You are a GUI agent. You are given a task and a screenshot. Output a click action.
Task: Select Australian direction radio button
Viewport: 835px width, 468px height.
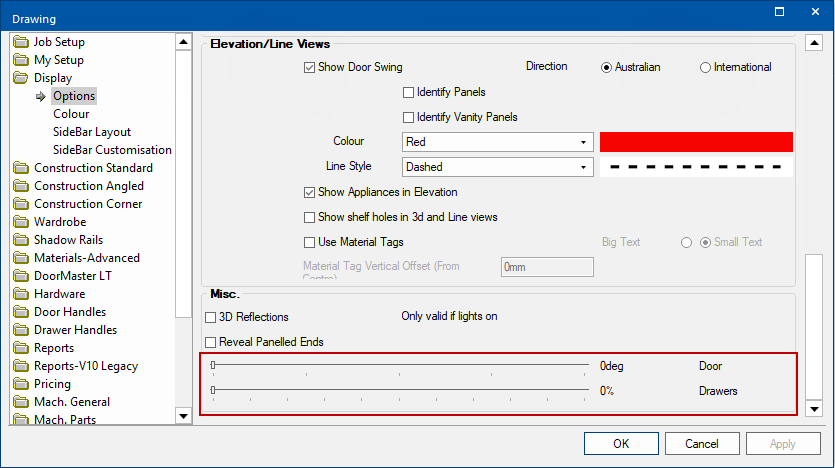coord(606,68)
